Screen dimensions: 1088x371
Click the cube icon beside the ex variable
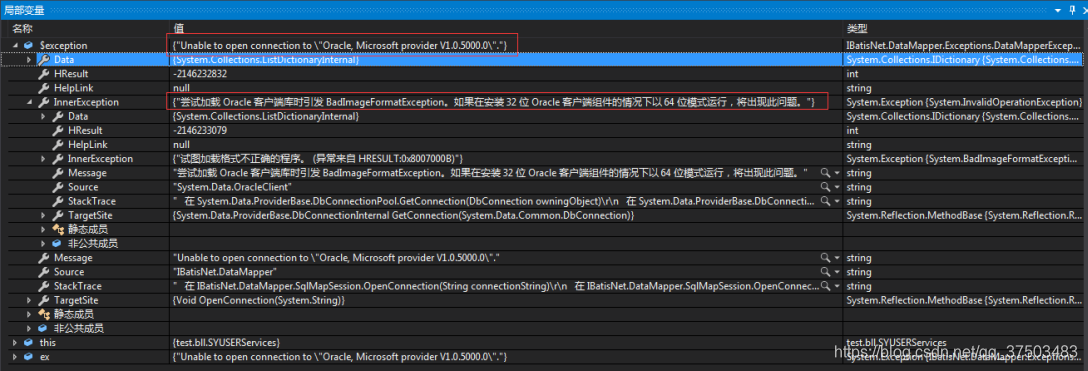(x=28, y=356)
